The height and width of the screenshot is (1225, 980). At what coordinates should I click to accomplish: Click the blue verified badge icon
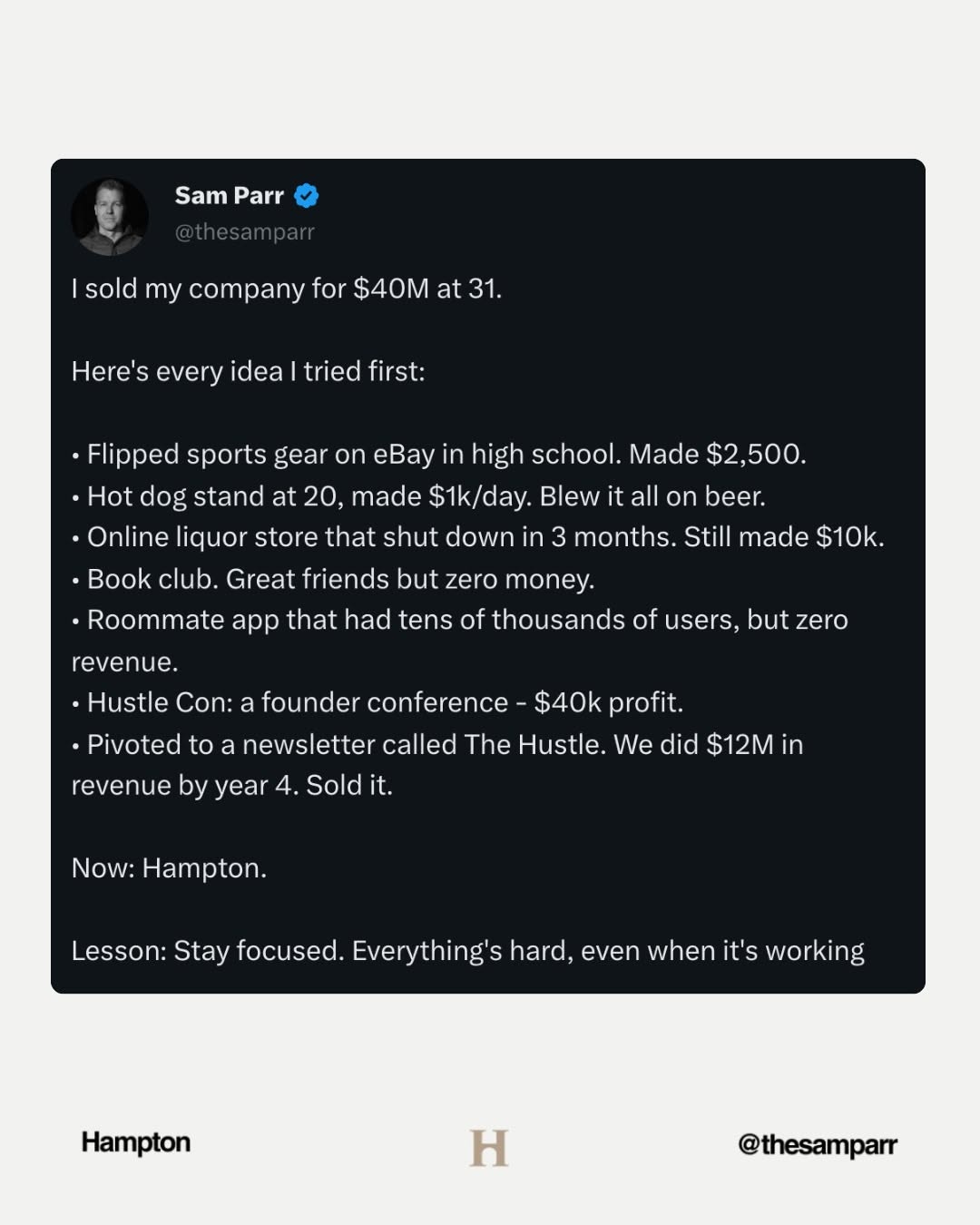307,195
